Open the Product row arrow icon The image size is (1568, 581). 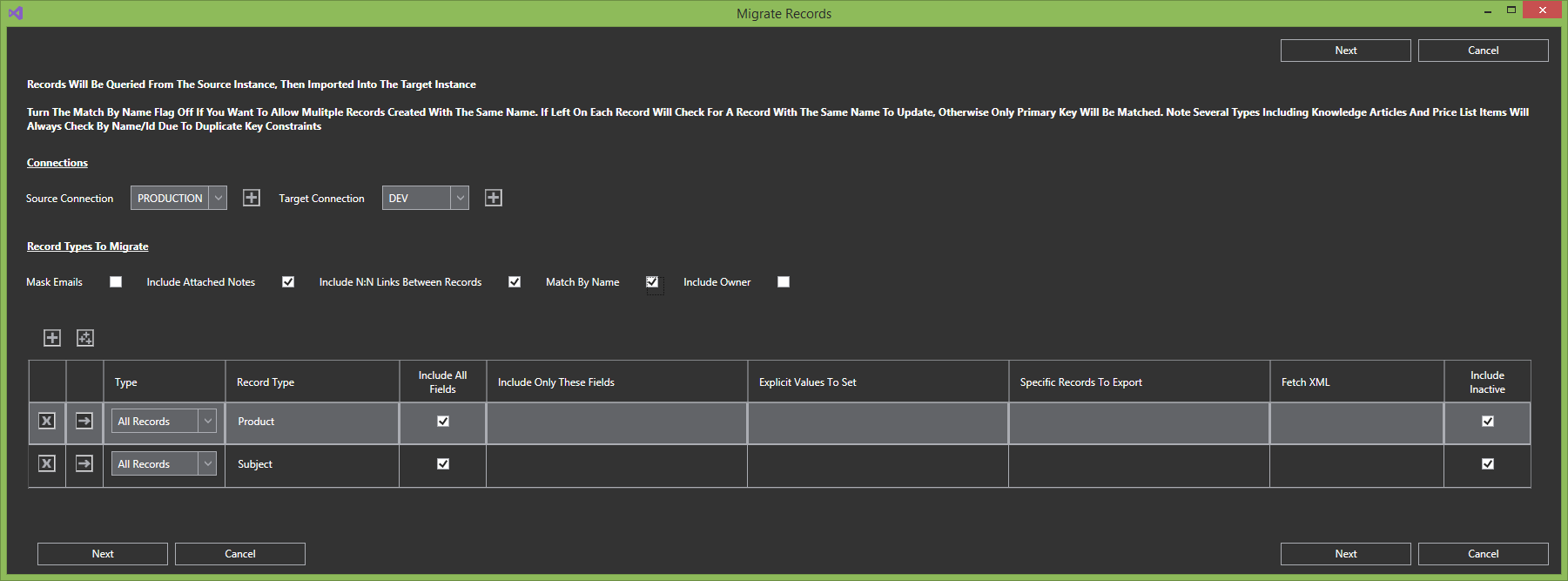point(84,422)
